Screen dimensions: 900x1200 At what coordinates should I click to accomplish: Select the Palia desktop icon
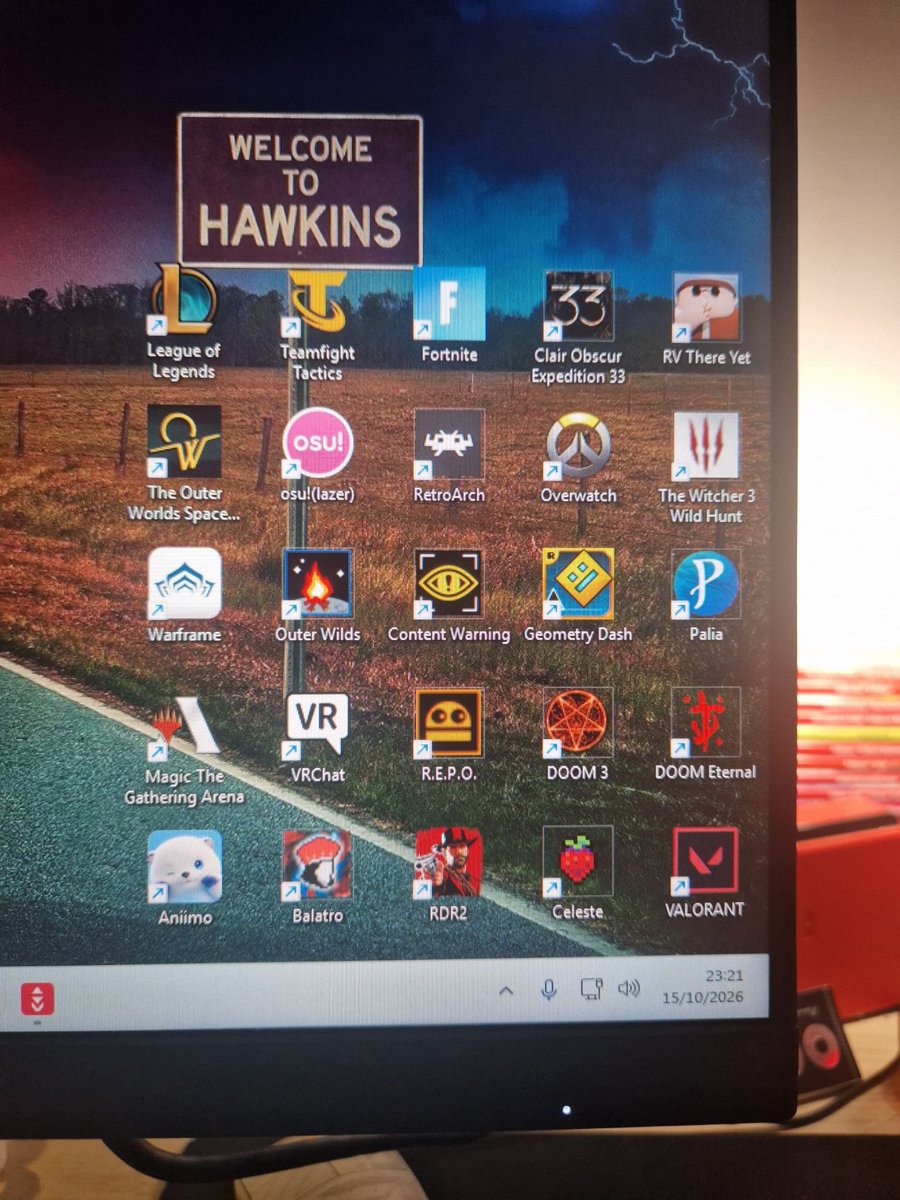[x=706, y=584]
